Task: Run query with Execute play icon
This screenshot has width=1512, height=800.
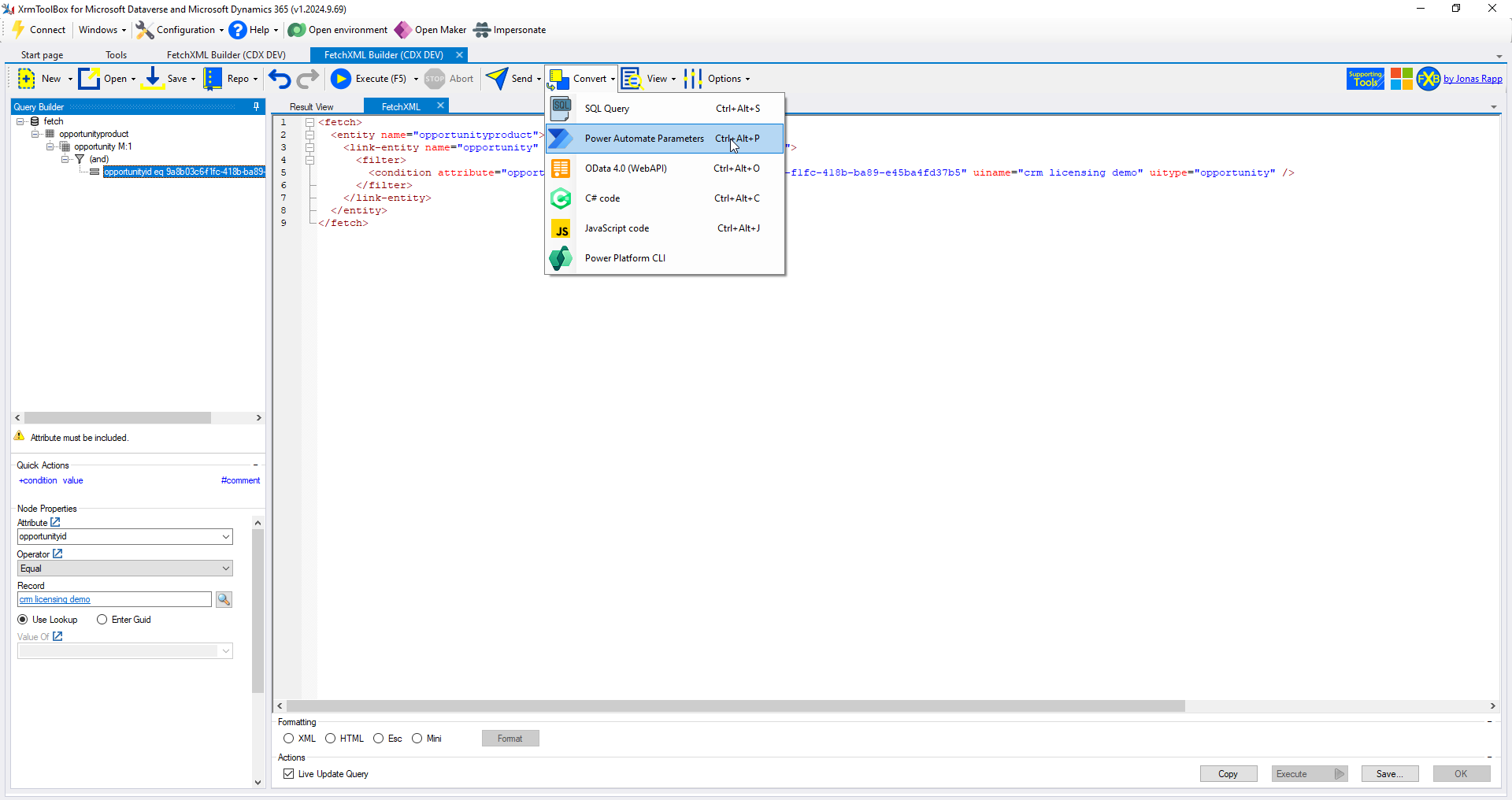Action: pos(341,79)
